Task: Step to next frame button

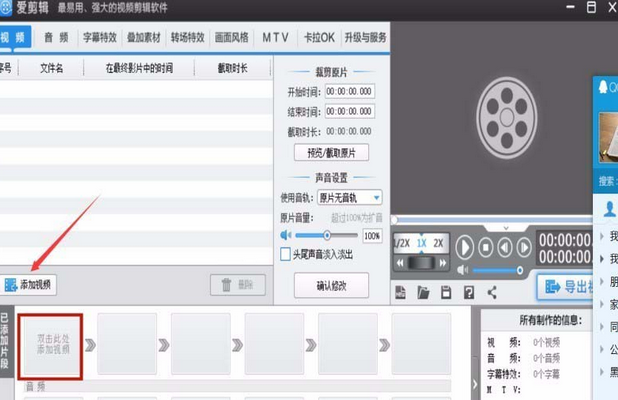Action: pos(524,247)
